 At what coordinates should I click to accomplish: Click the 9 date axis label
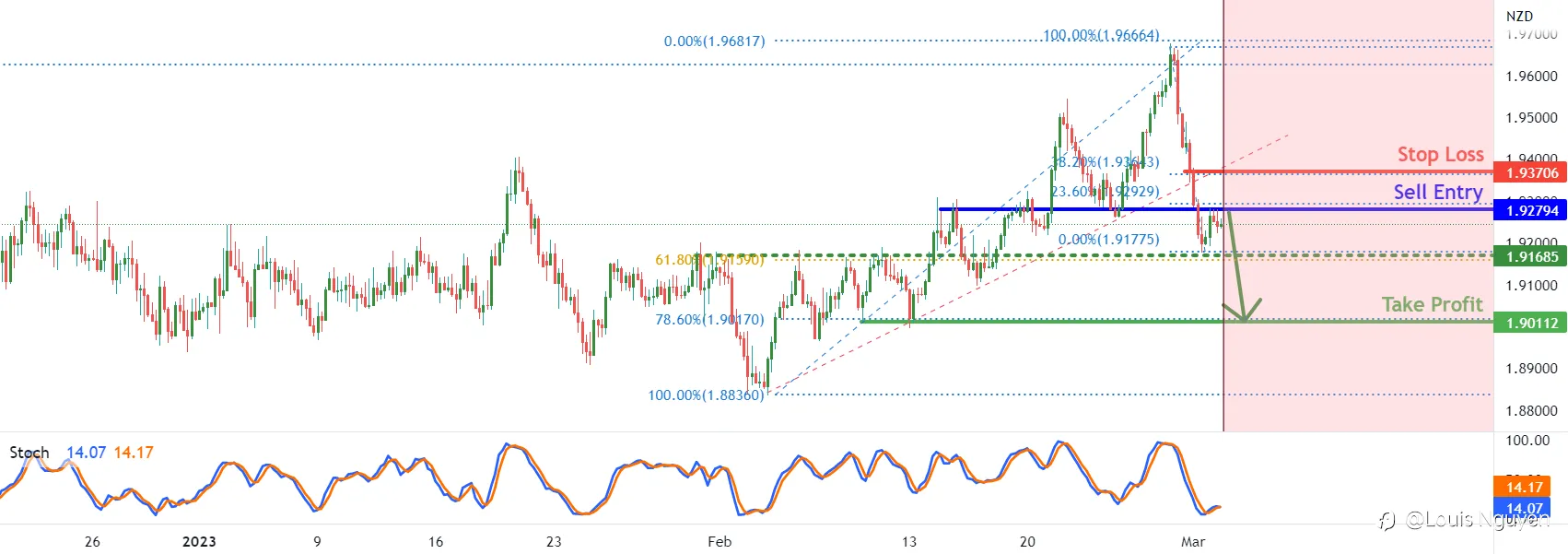(x=317, y=541)
